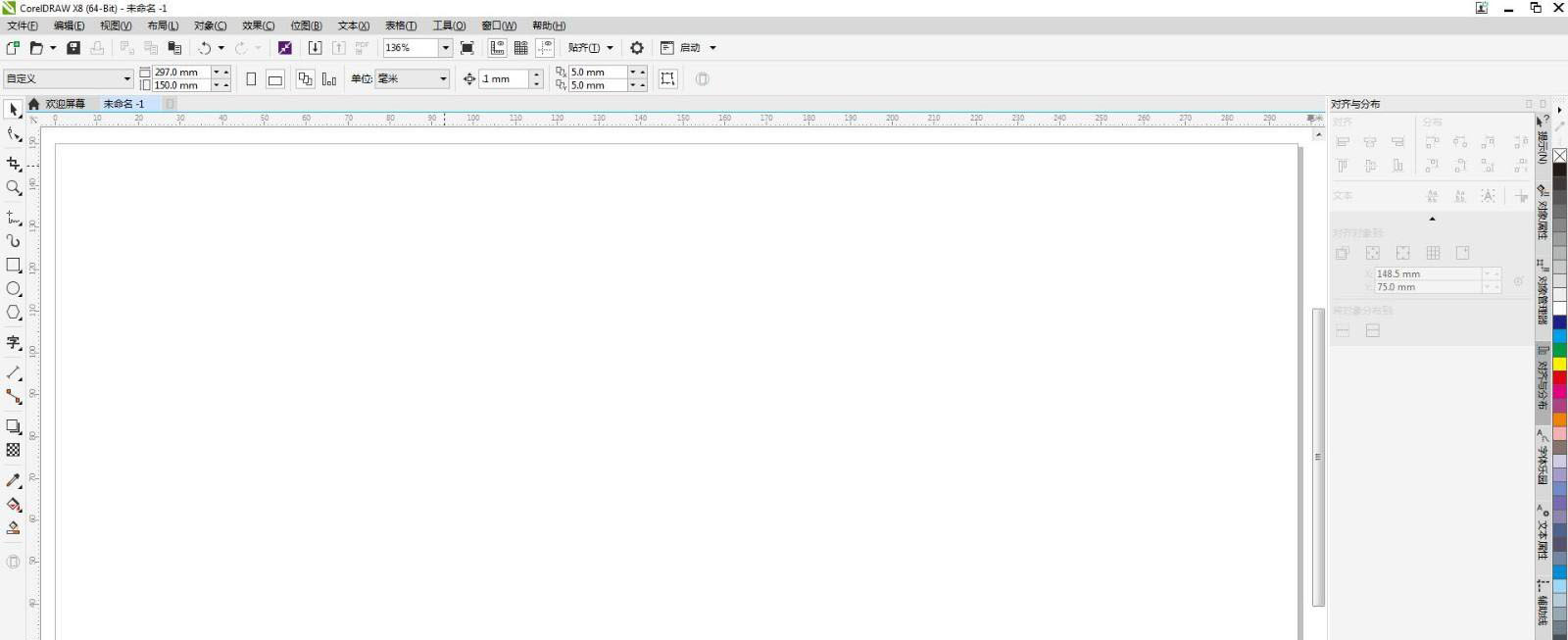Pick the yellow swatch in color palette
The width and height of the screenshot is (1568, 640).
tap(1559, 364)
